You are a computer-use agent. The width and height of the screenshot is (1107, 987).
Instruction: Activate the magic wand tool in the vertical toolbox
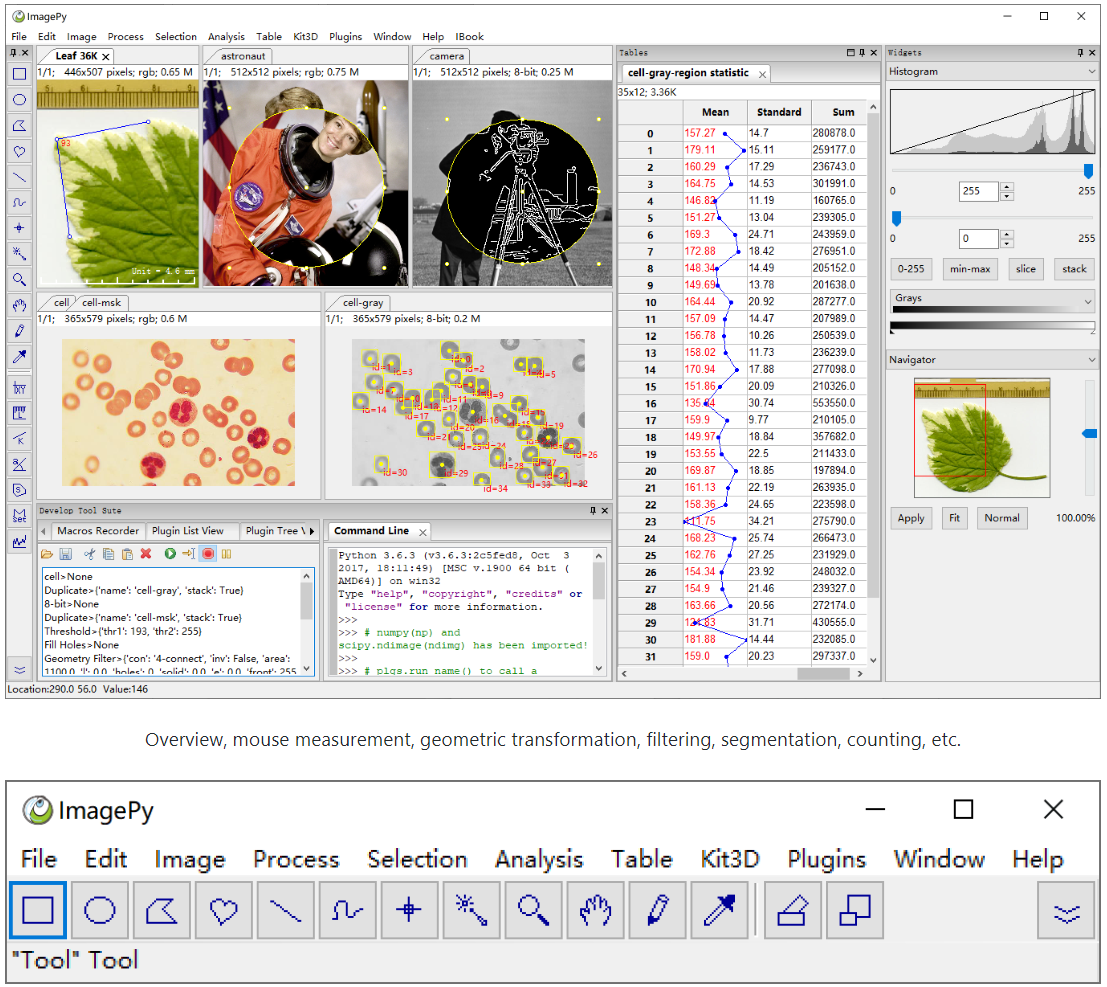19,253
